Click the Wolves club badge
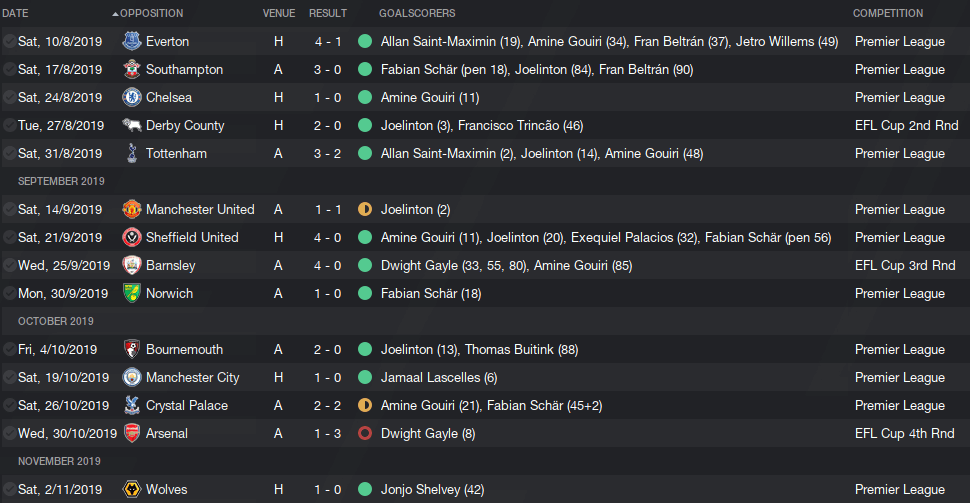 click(x=131, y=489)
